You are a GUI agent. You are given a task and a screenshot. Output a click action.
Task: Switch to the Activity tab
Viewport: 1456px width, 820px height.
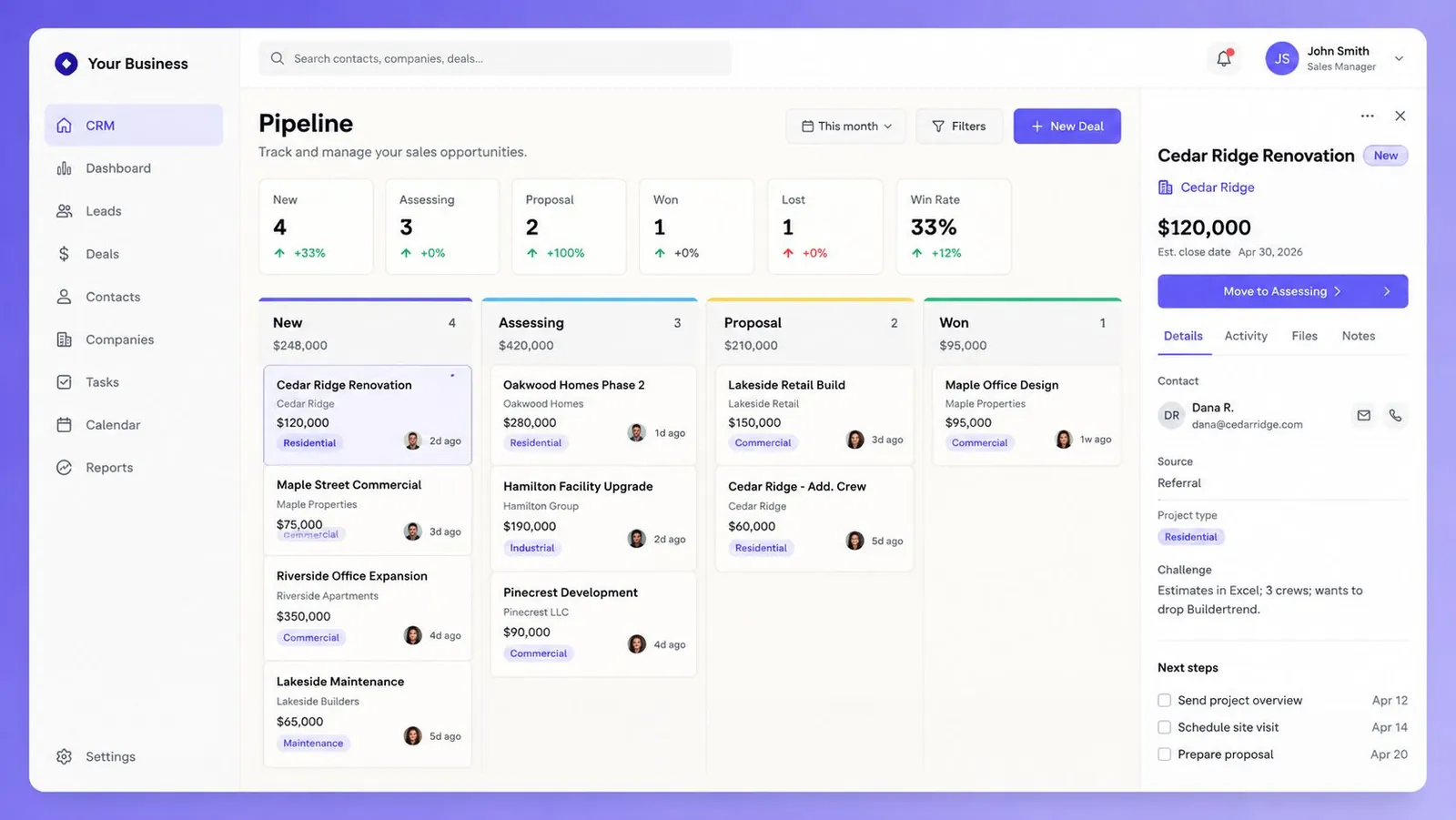pos(1246,336)
